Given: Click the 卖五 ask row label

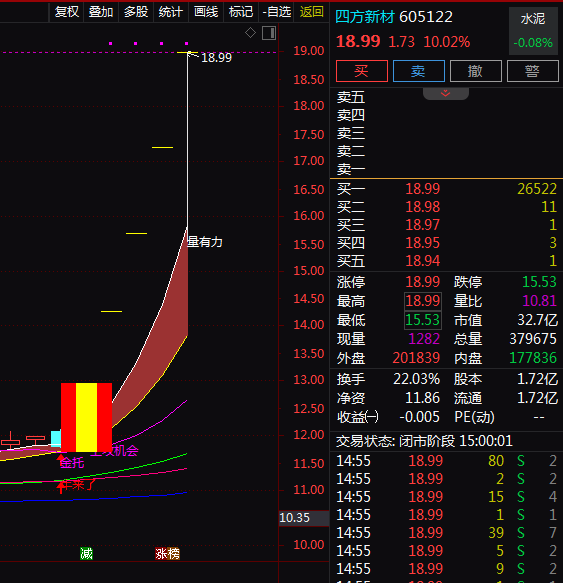Looking at the screenshot, I should 351,97.
